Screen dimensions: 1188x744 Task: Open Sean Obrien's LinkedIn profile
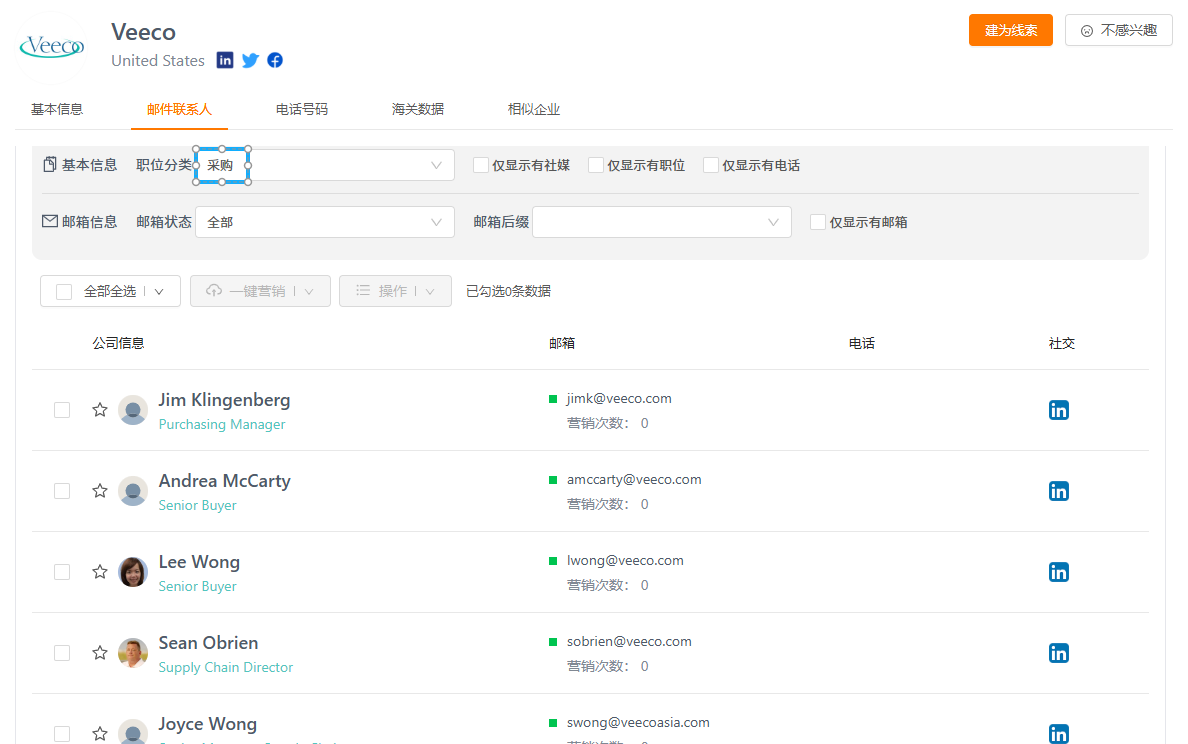click(x=1058, y=653)
